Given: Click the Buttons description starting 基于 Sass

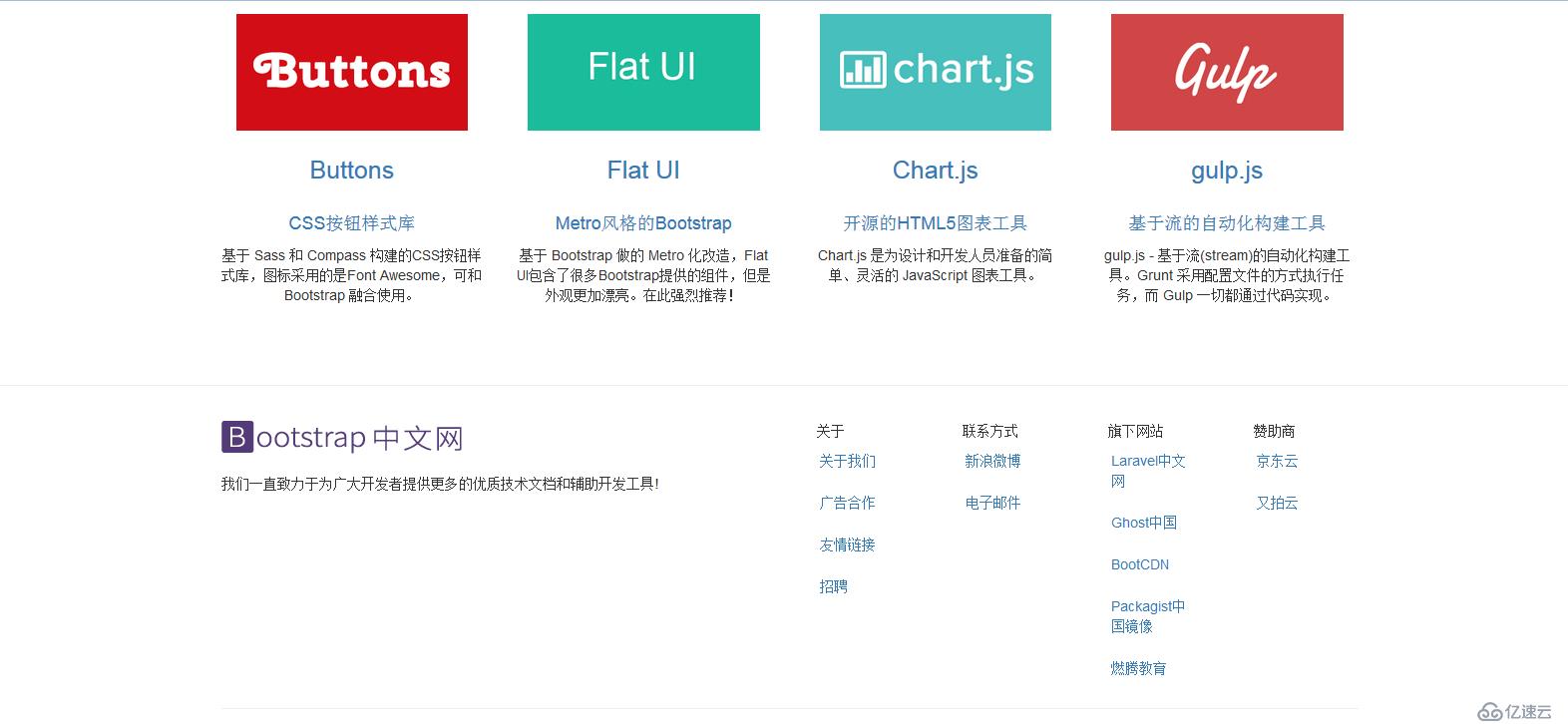Looking at the screenshot, I should point(352,275).
